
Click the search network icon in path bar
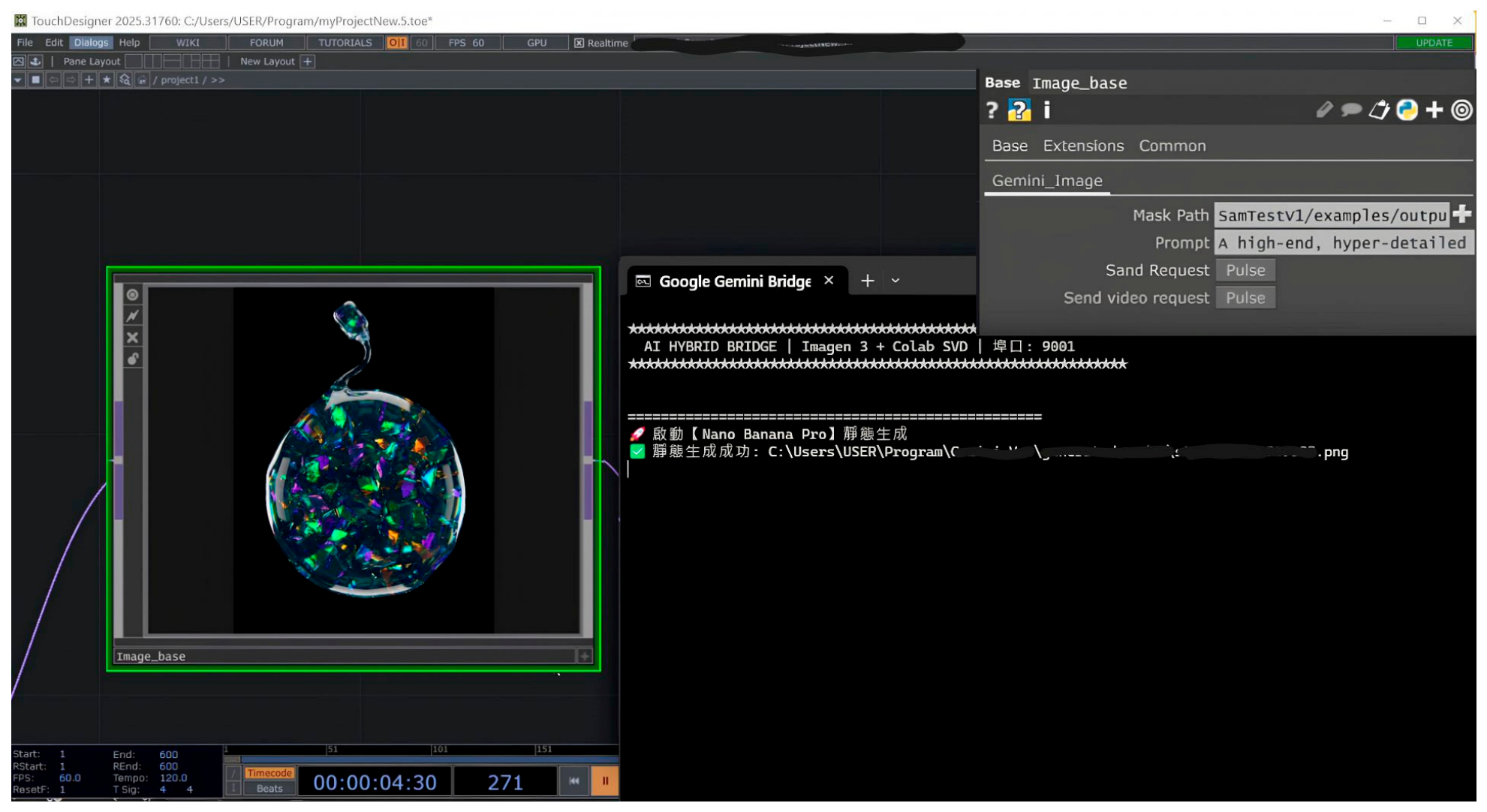coord(125,80)
